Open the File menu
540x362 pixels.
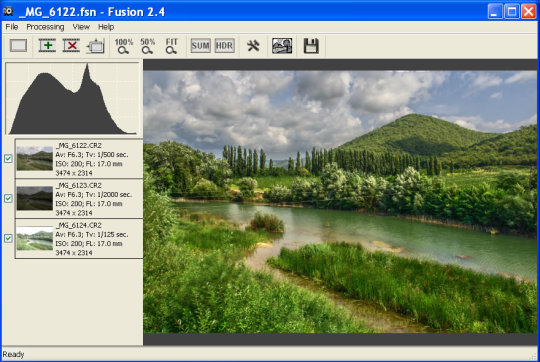tap(12, 27)
